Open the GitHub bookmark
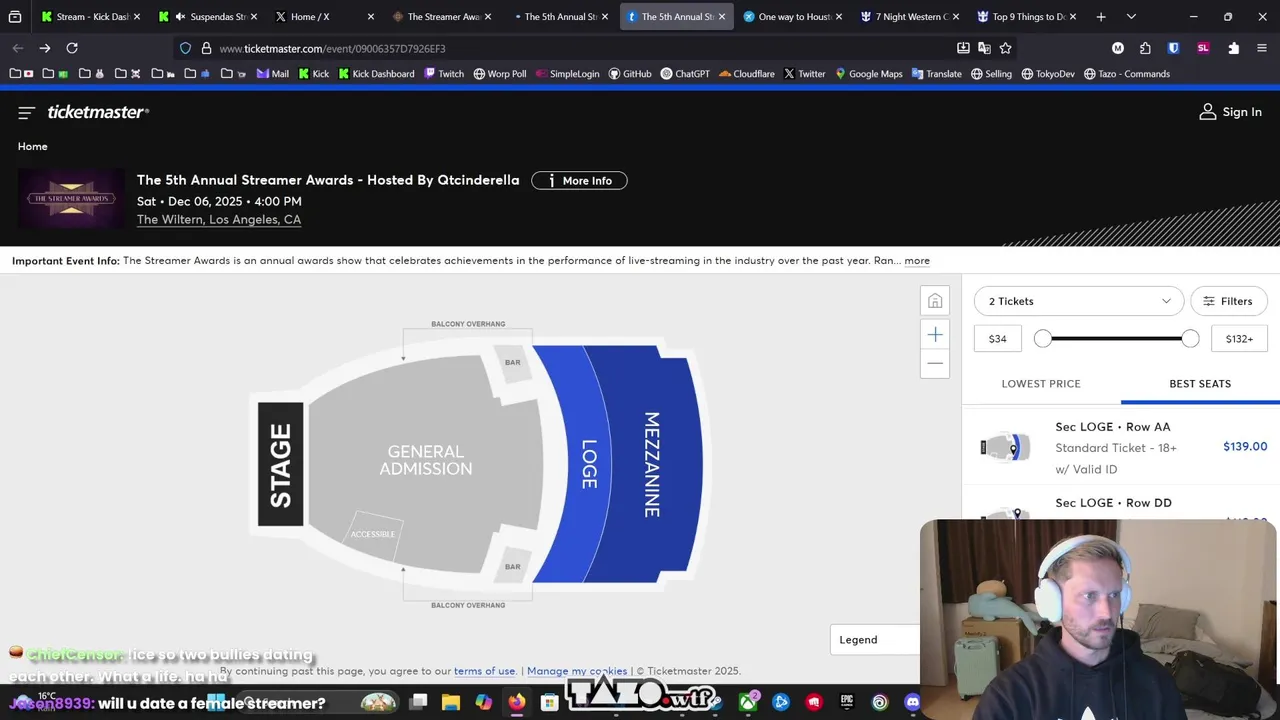Viewport: 1280px width, 720px height. pyautogui.click(x=630, y=74)
